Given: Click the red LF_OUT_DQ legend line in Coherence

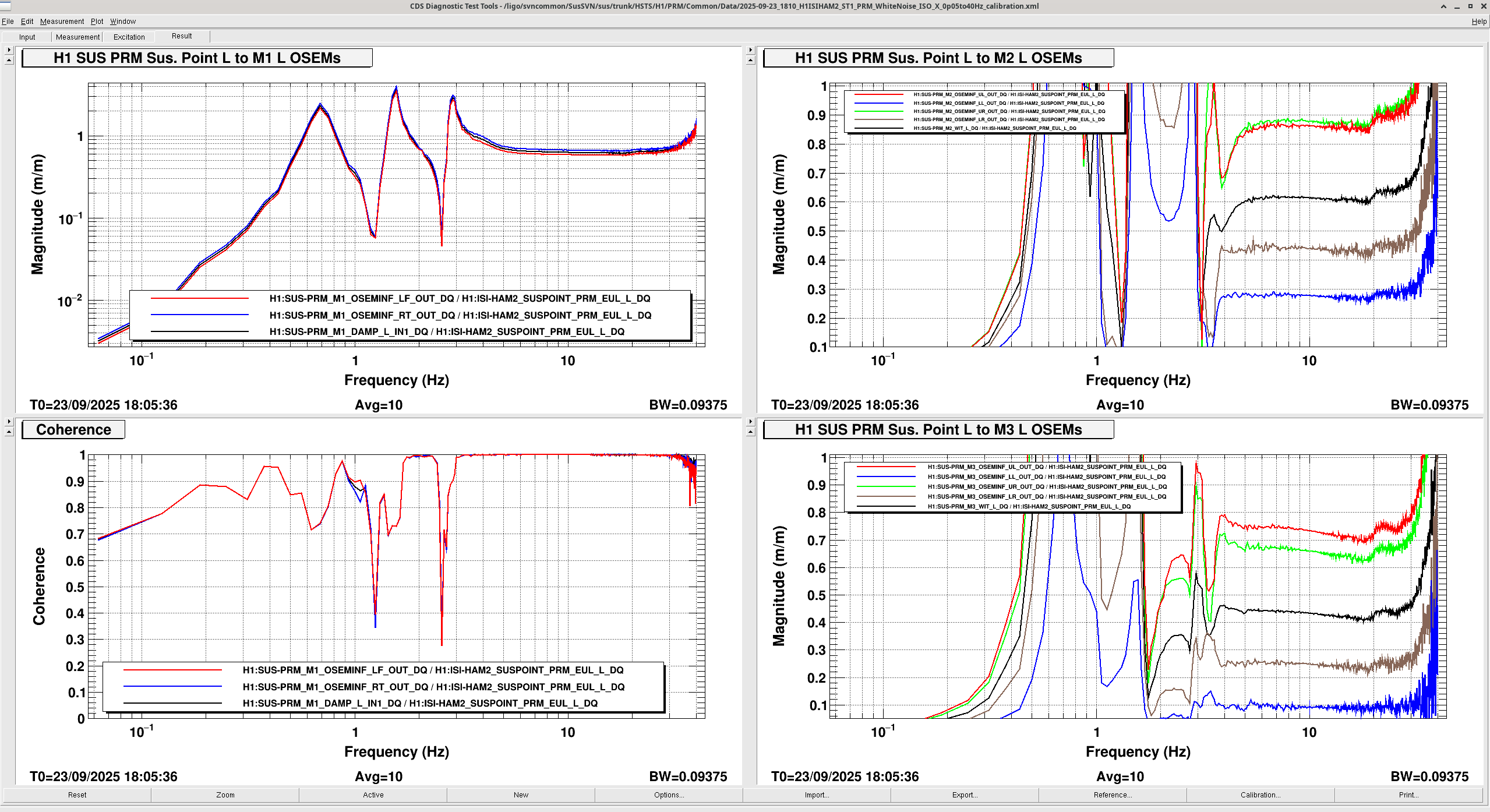Looking at the screenshot, I should tap(172, 670).
